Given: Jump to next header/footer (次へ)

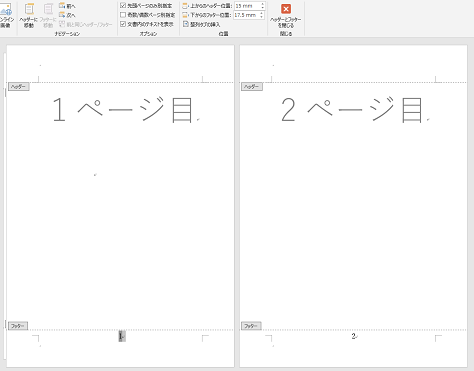Looking at the screenshot, I should (67, 15).
